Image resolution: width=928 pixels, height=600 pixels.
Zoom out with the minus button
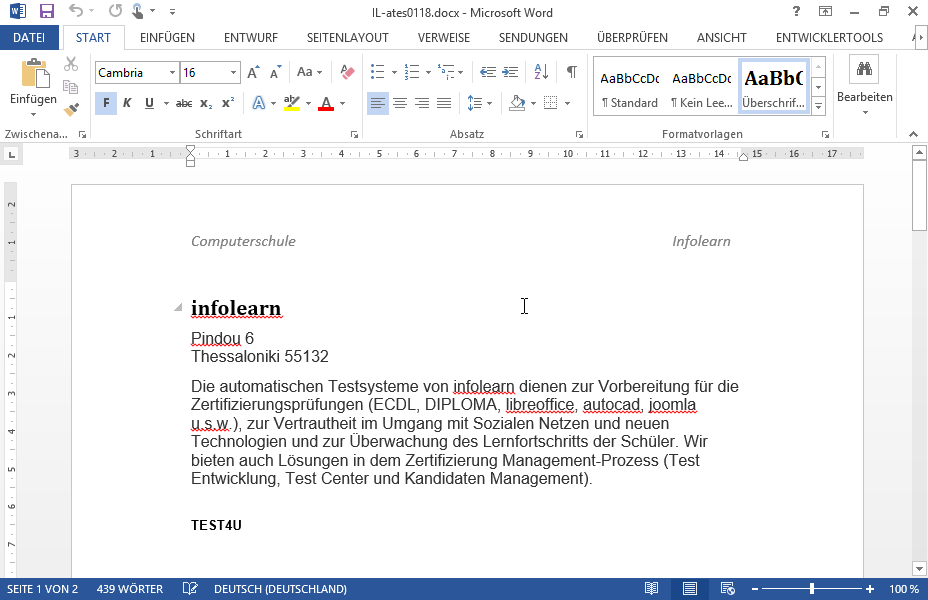tap(755, 589)
